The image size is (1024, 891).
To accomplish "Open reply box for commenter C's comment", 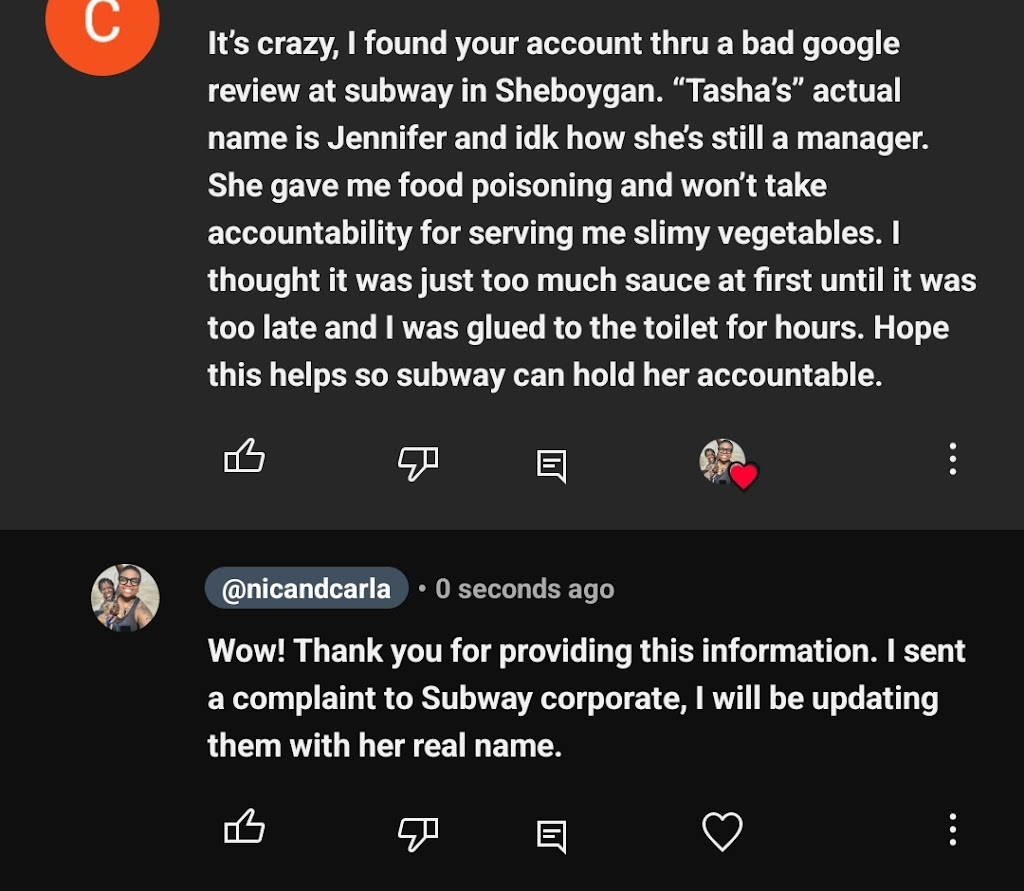I will point(551,464).
